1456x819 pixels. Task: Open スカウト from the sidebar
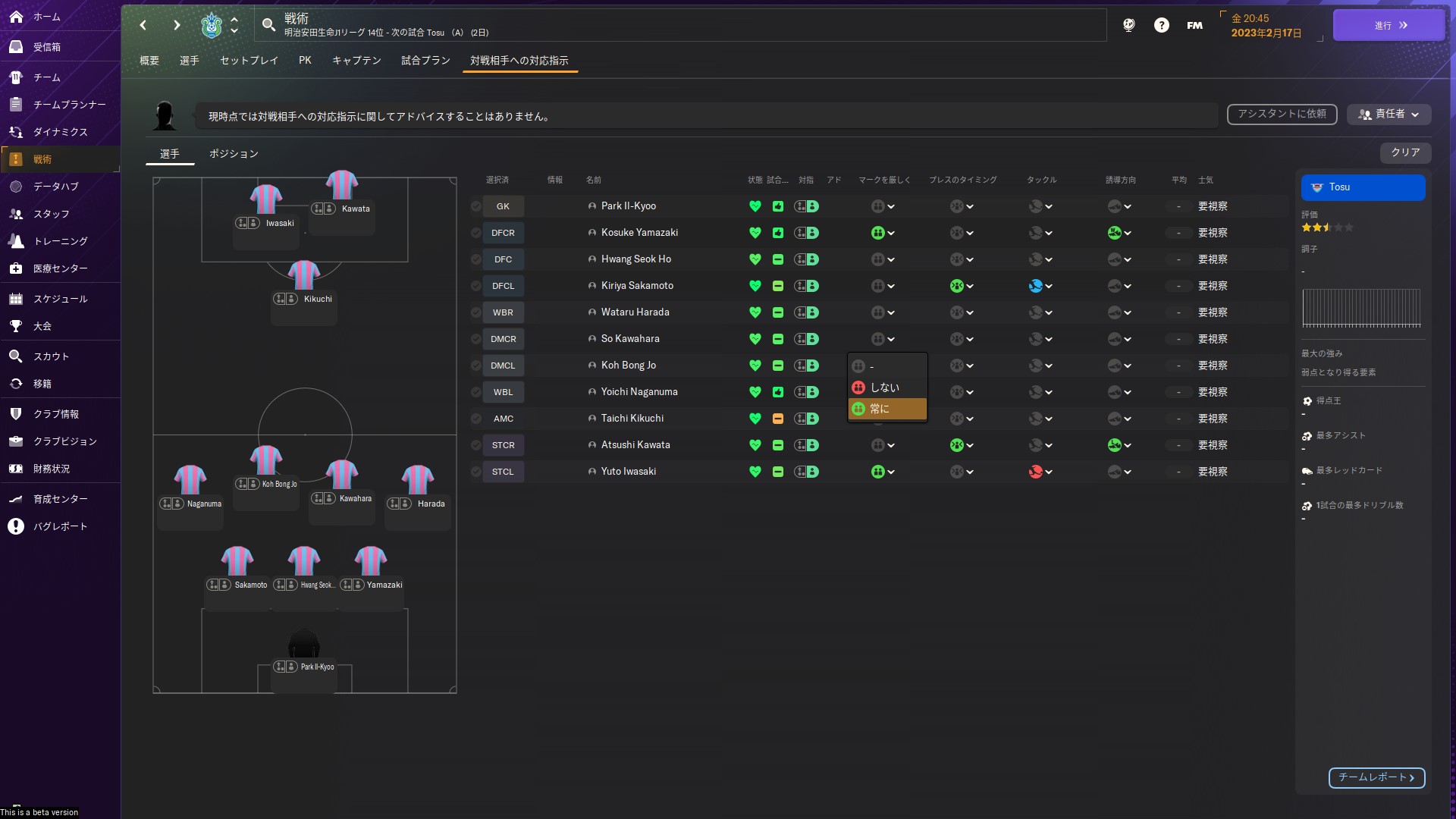coord(51,356)
